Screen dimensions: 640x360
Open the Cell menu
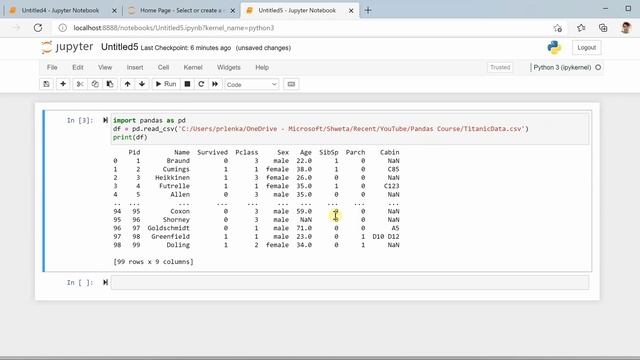(163, 67)
